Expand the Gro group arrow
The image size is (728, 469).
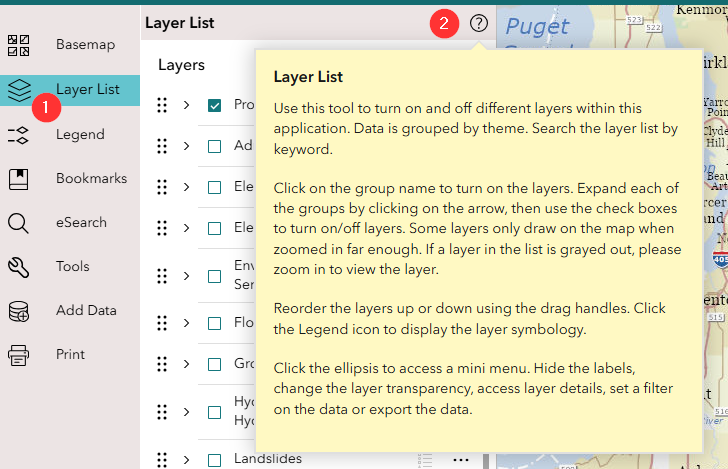coord(187,364)
